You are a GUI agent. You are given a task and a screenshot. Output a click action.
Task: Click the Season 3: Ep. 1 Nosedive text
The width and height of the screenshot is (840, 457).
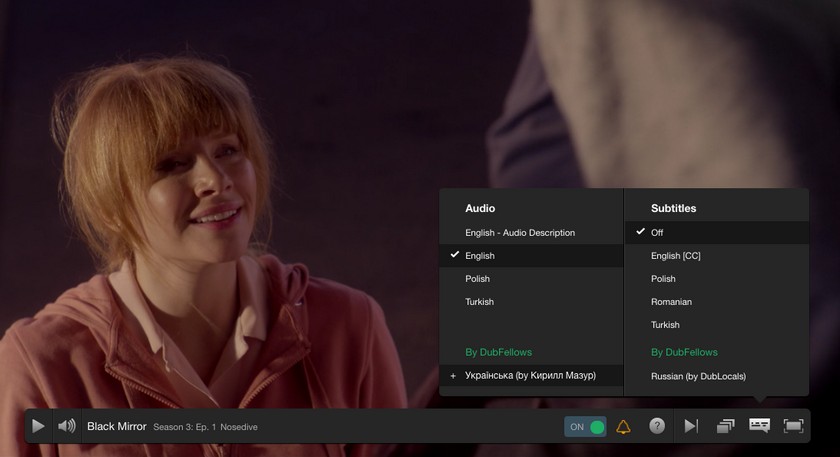point(205,427)
